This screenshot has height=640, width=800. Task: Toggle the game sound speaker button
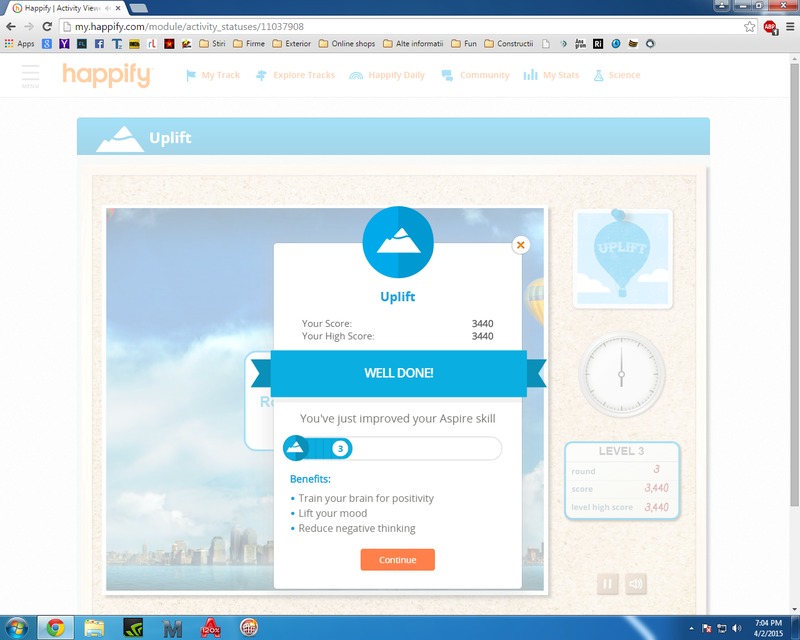(636, 583)
